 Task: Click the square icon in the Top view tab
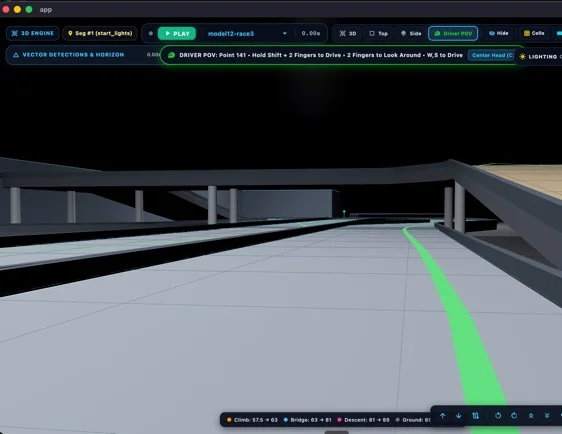[x=372, y=33]
